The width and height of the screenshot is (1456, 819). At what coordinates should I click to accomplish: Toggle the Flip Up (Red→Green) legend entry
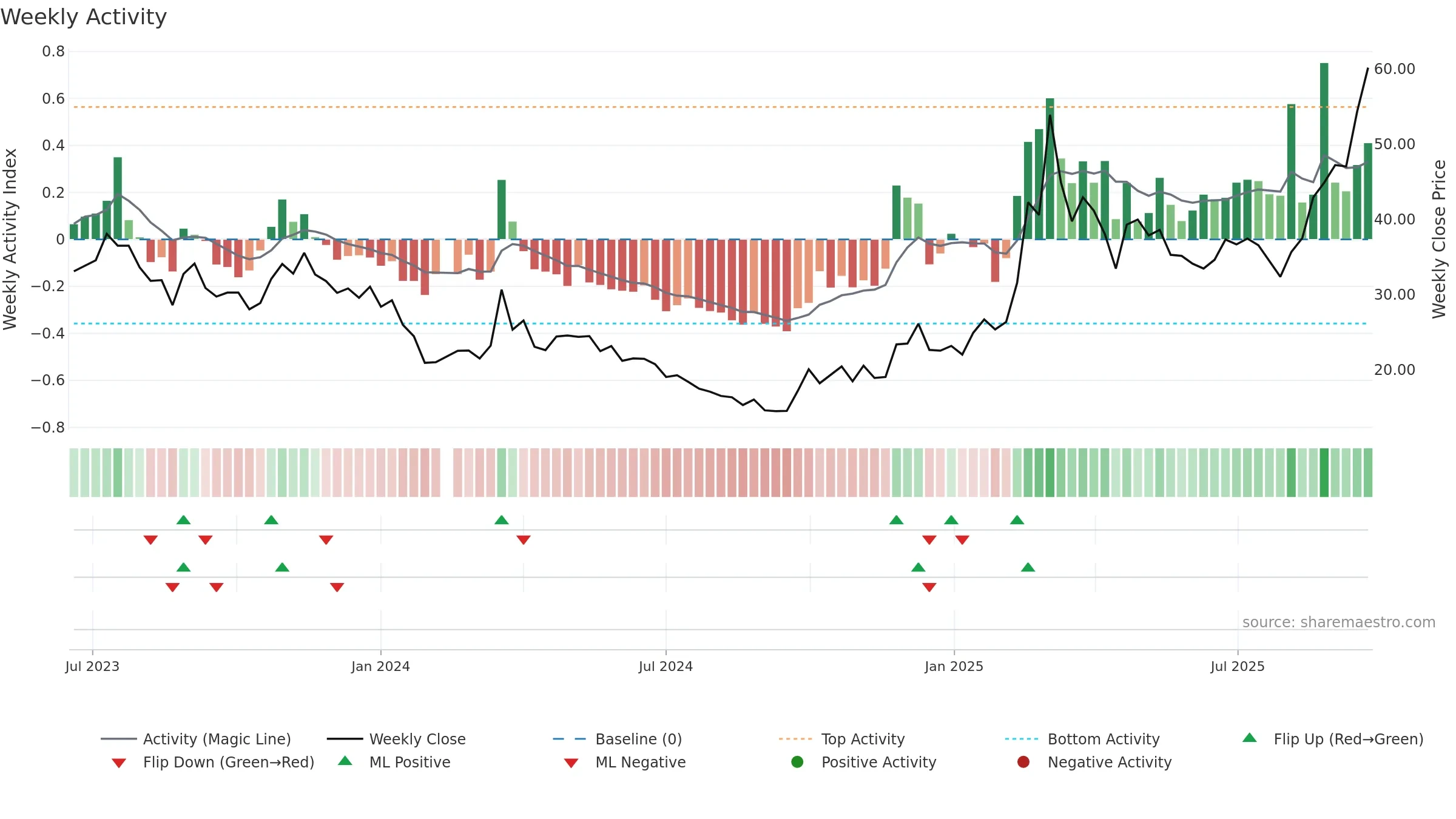[x=1332, y=739]
